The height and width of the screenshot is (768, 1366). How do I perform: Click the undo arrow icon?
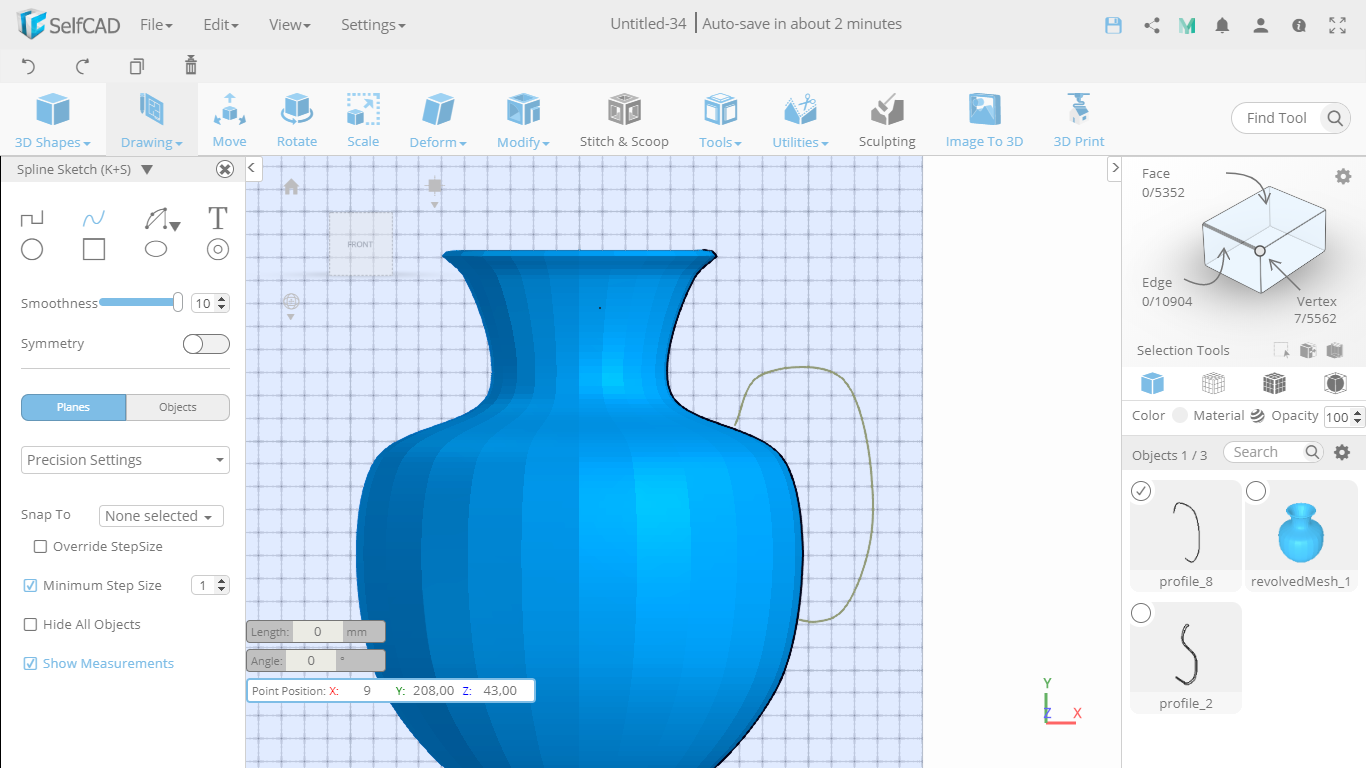click(29, 66)
